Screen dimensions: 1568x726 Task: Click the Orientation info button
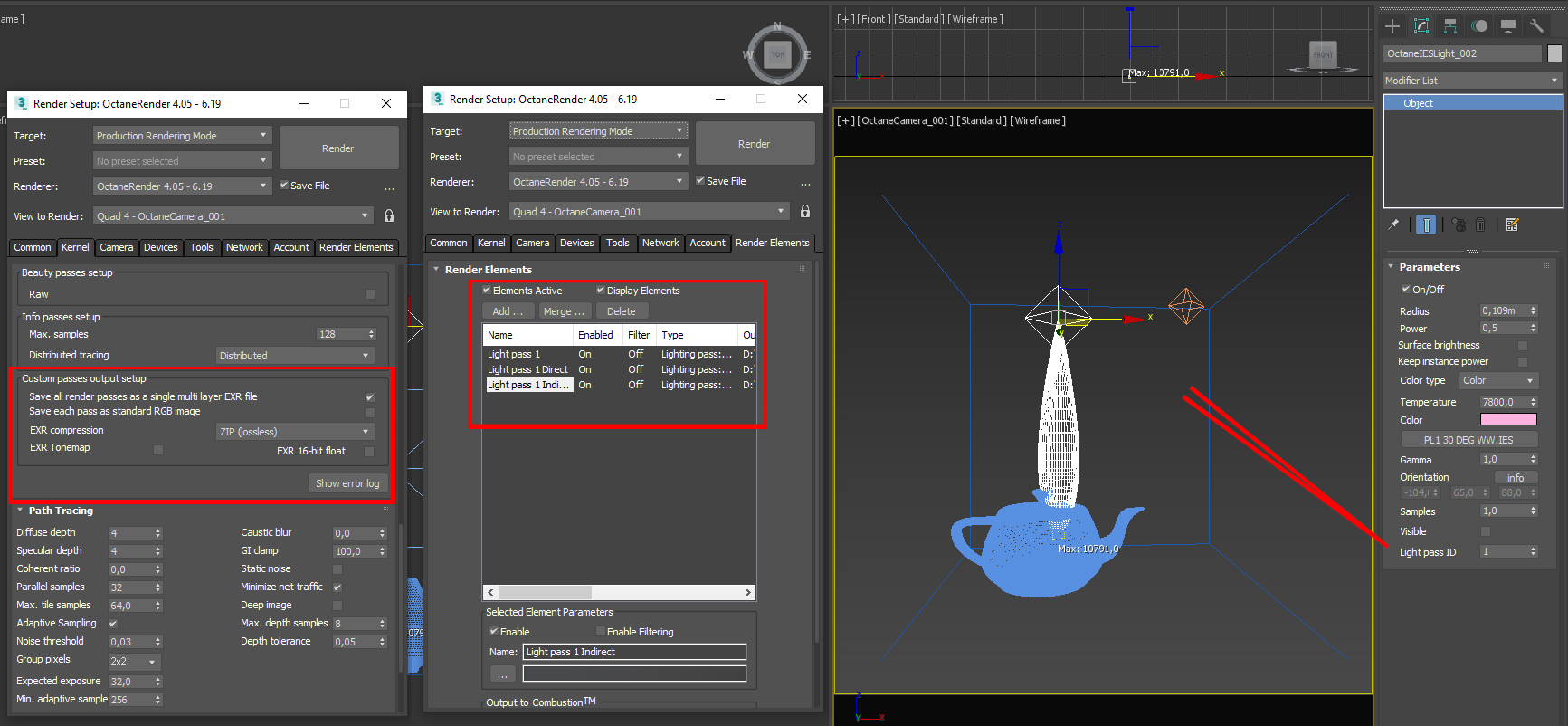tap(1516, 478)
